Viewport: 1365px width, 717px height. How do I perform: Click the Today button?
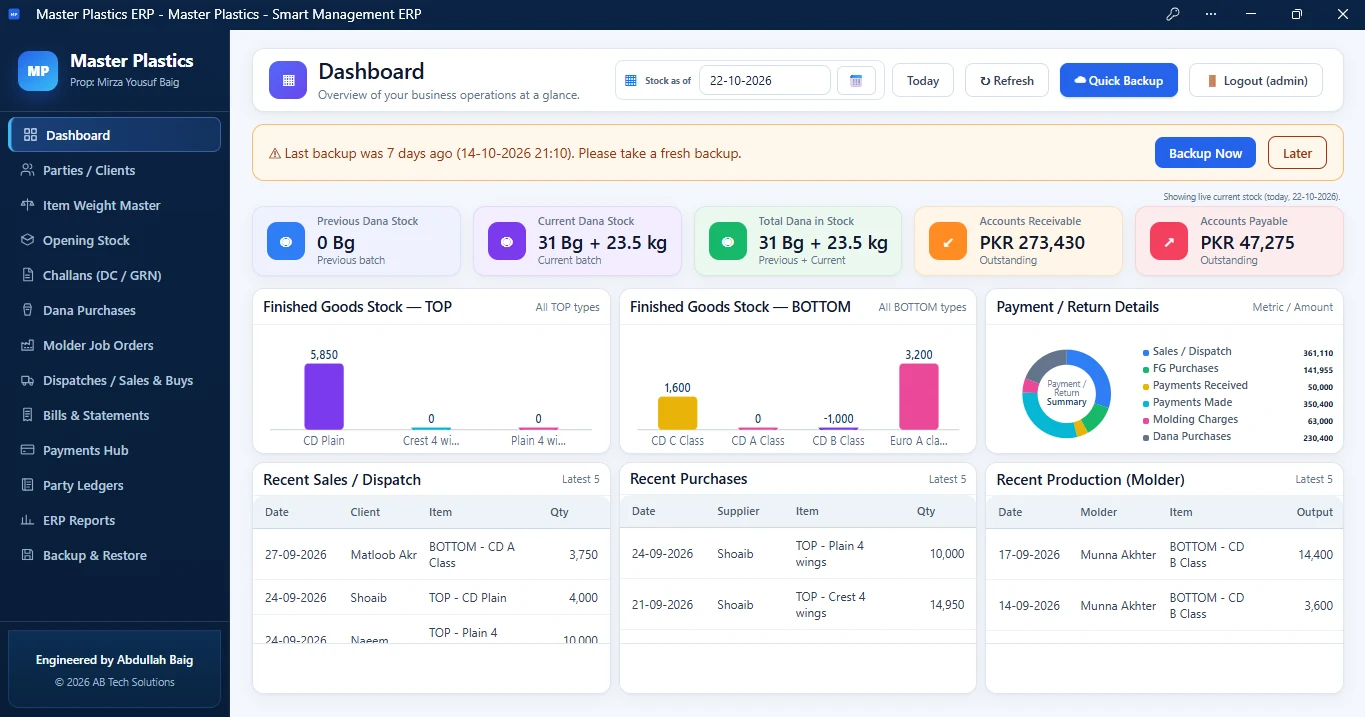(923, 80)
